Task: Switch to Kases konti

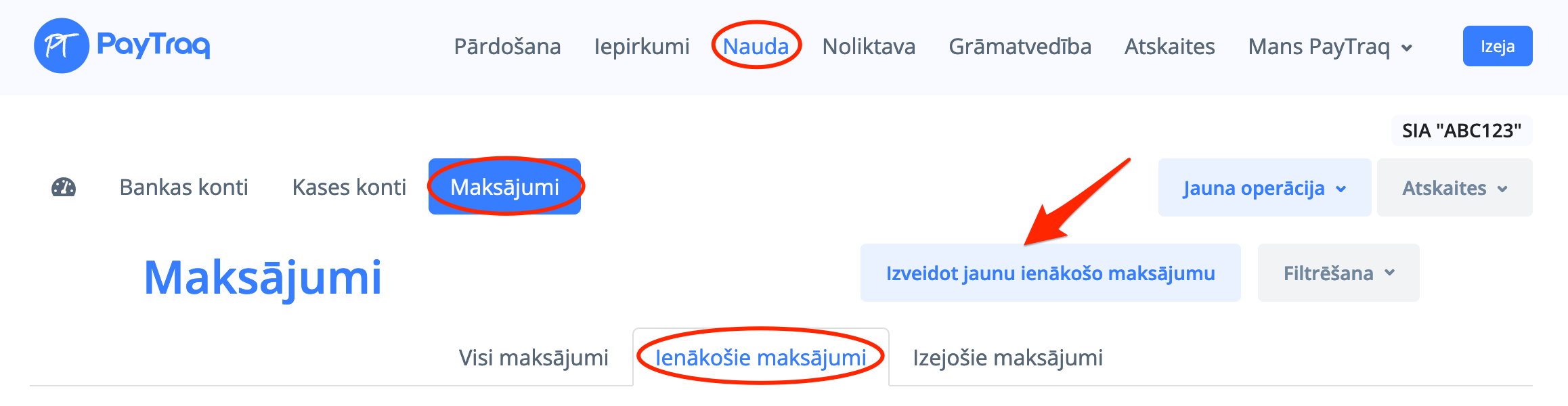Action: click(349, 187)
